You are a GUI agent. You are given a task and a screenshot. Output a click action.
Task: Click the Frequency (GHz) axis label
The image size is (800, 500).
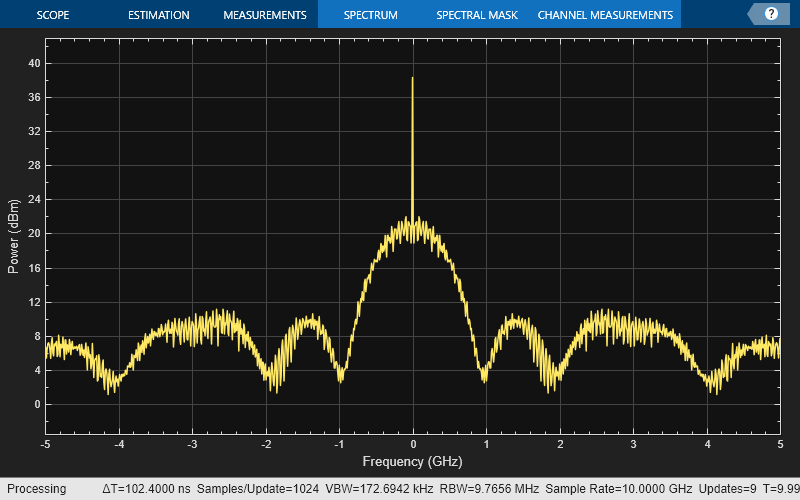point(412,462)
